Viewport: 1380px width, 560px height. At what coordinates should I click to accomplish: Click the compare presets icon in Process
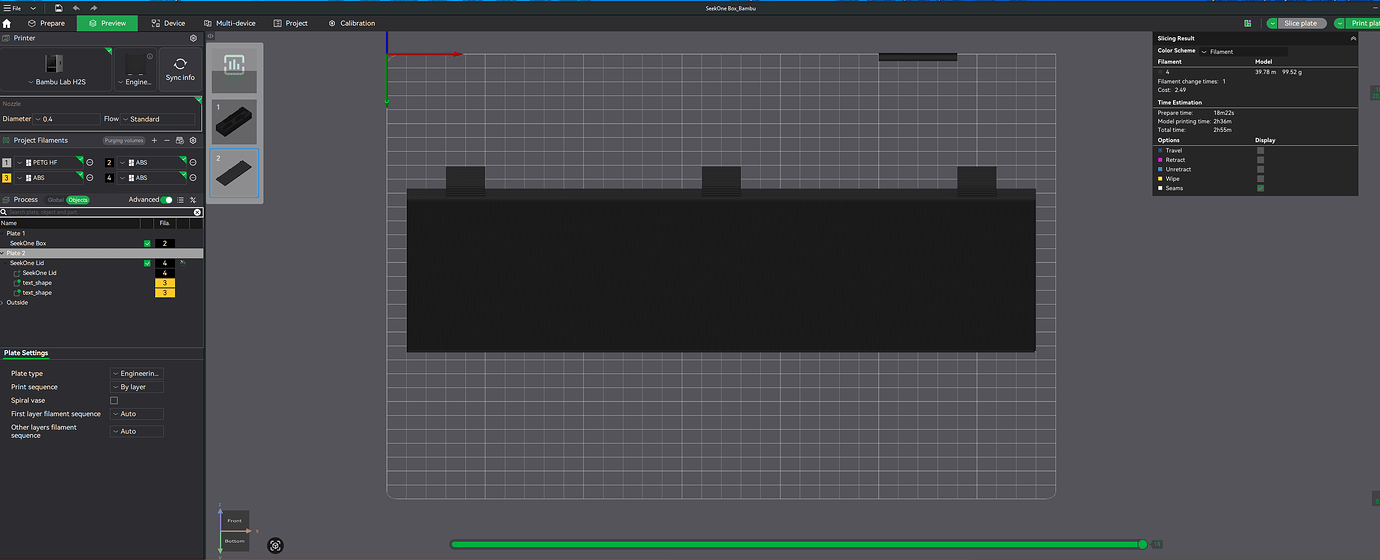(x=193, y=200)
